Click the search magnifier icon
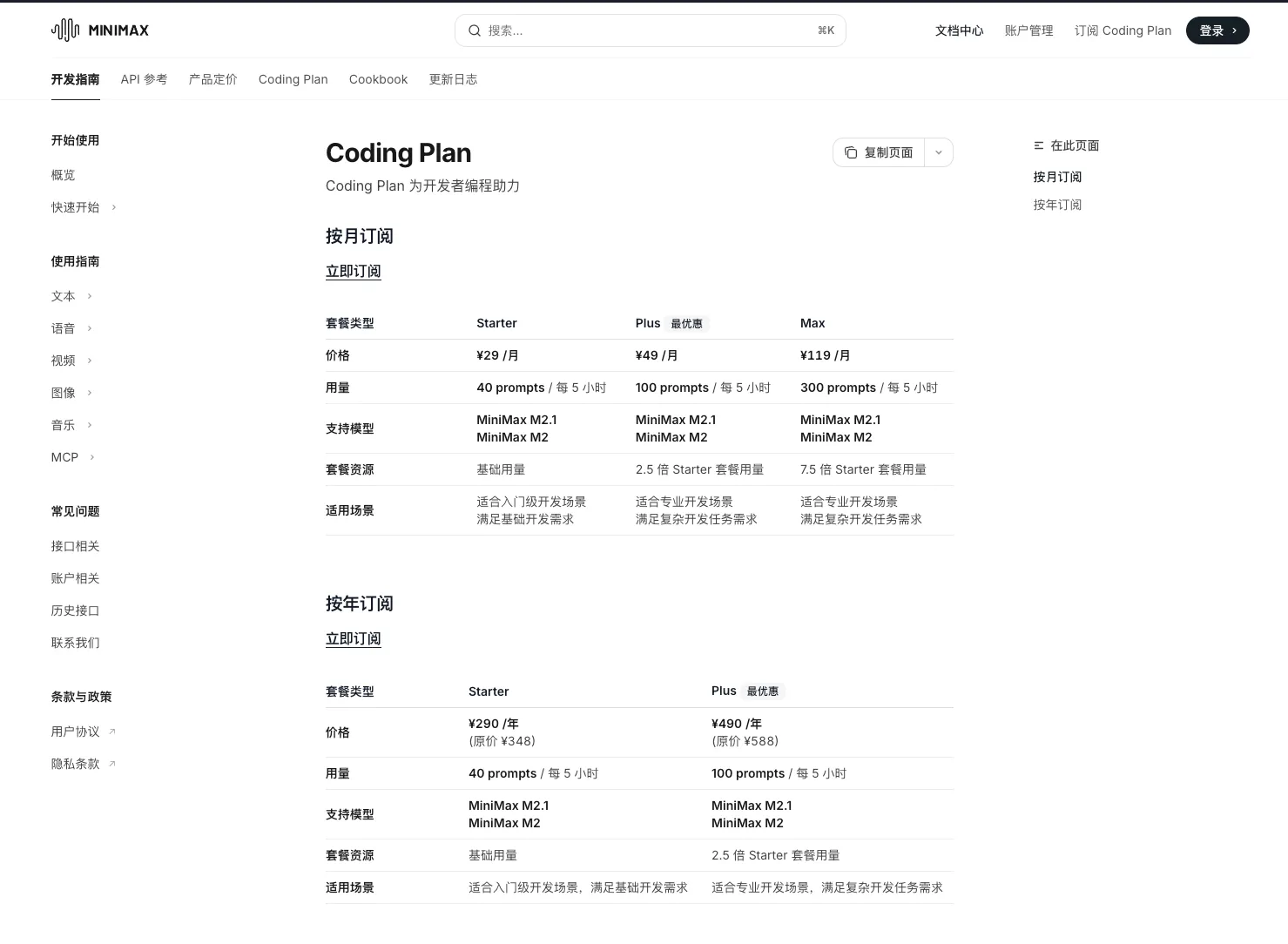 tap(475, 30)
